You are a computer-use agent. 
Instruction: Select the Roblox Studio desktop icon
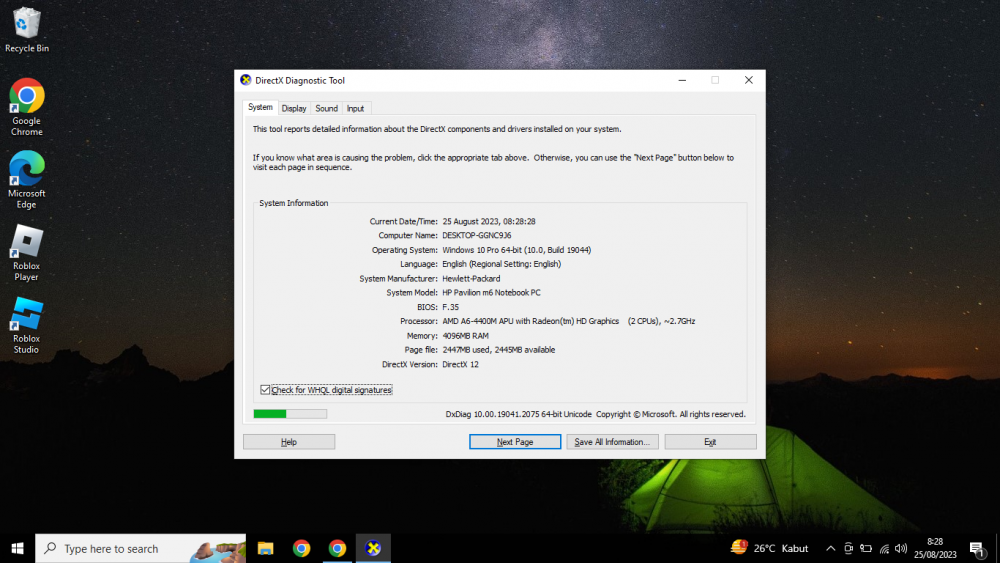click(x=26, y=325)
